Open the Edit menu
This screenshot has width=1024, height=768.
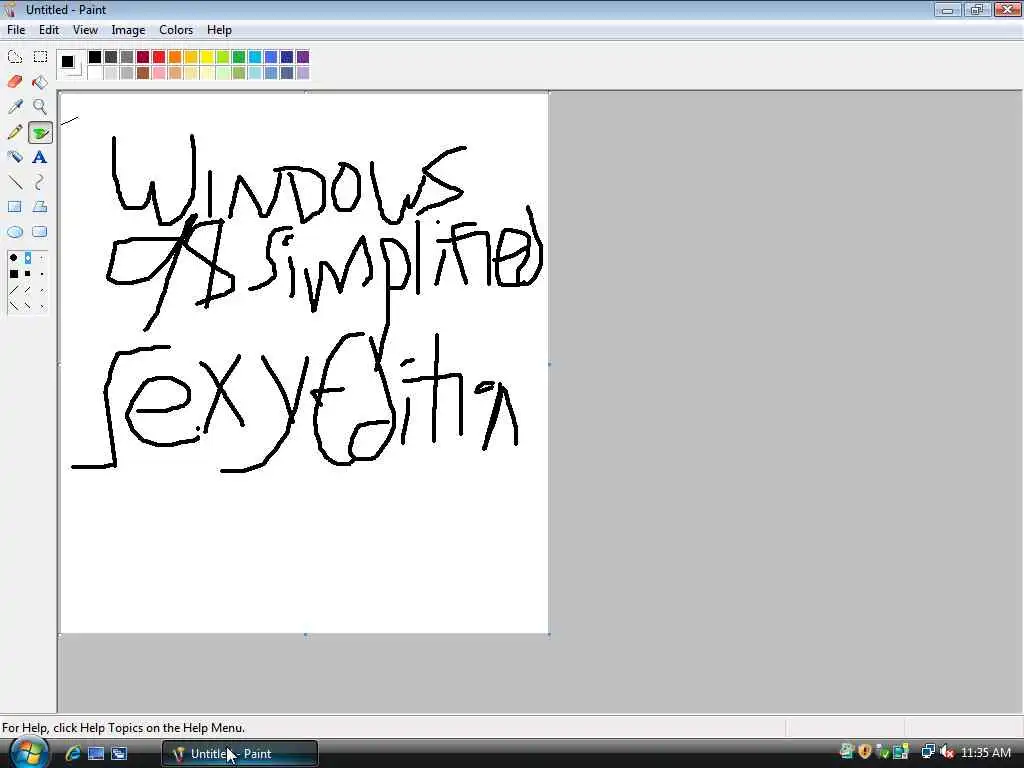48,30
